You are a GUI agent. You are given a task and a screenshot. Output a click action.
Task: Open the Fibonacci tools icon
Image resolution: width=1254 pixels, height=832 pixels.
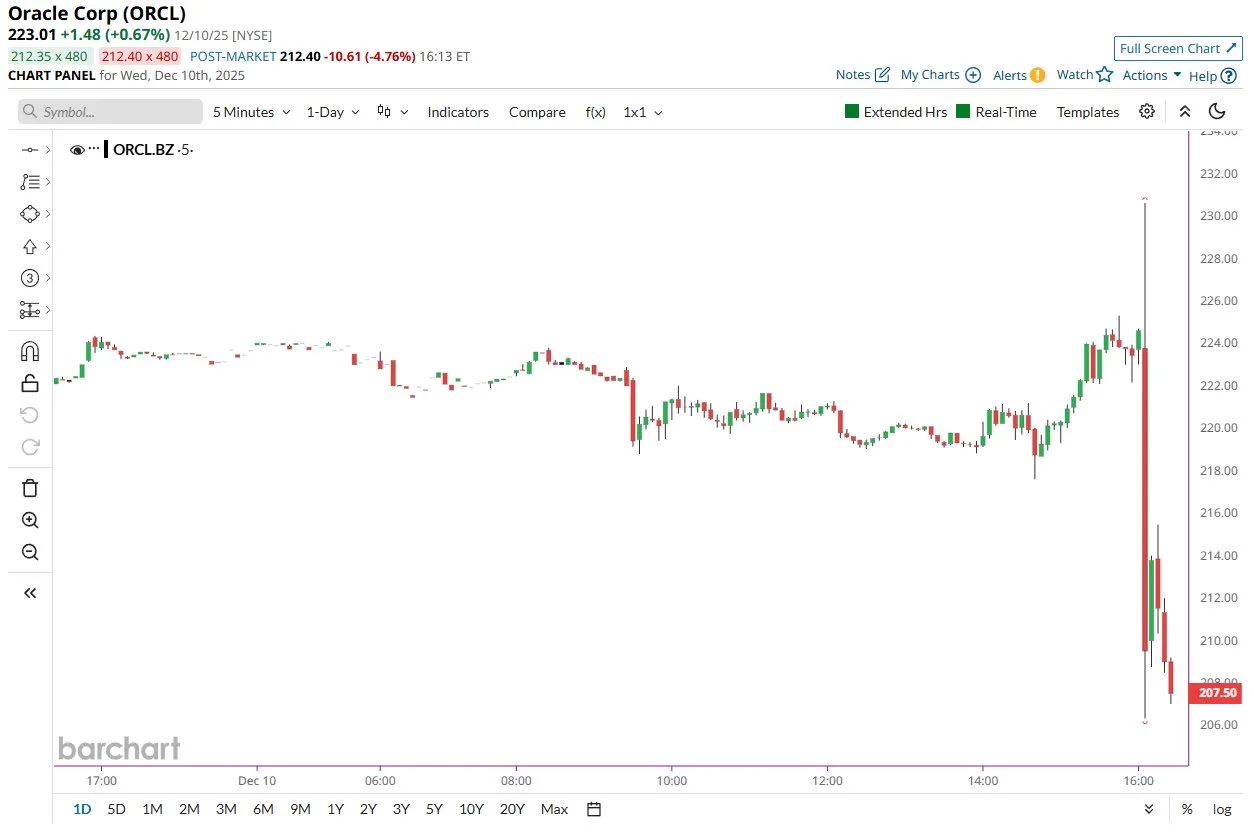point(29,182)
